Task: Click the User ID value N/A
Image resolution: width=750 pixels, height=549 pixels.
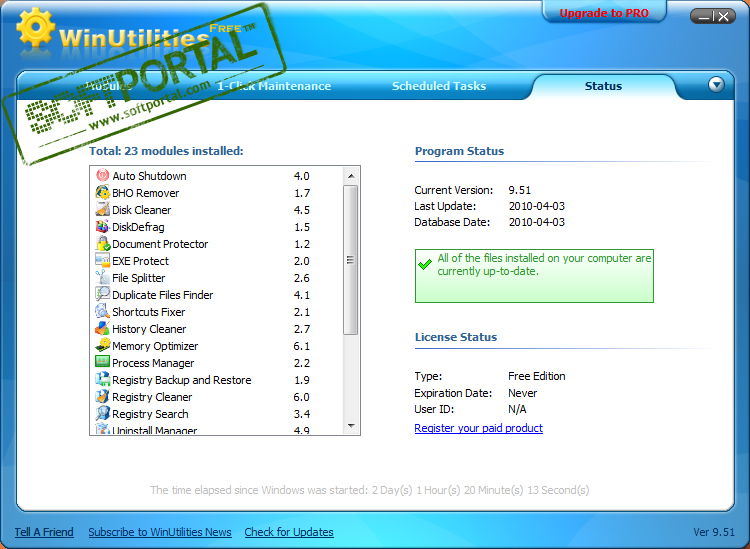Action: pos(517,409)
